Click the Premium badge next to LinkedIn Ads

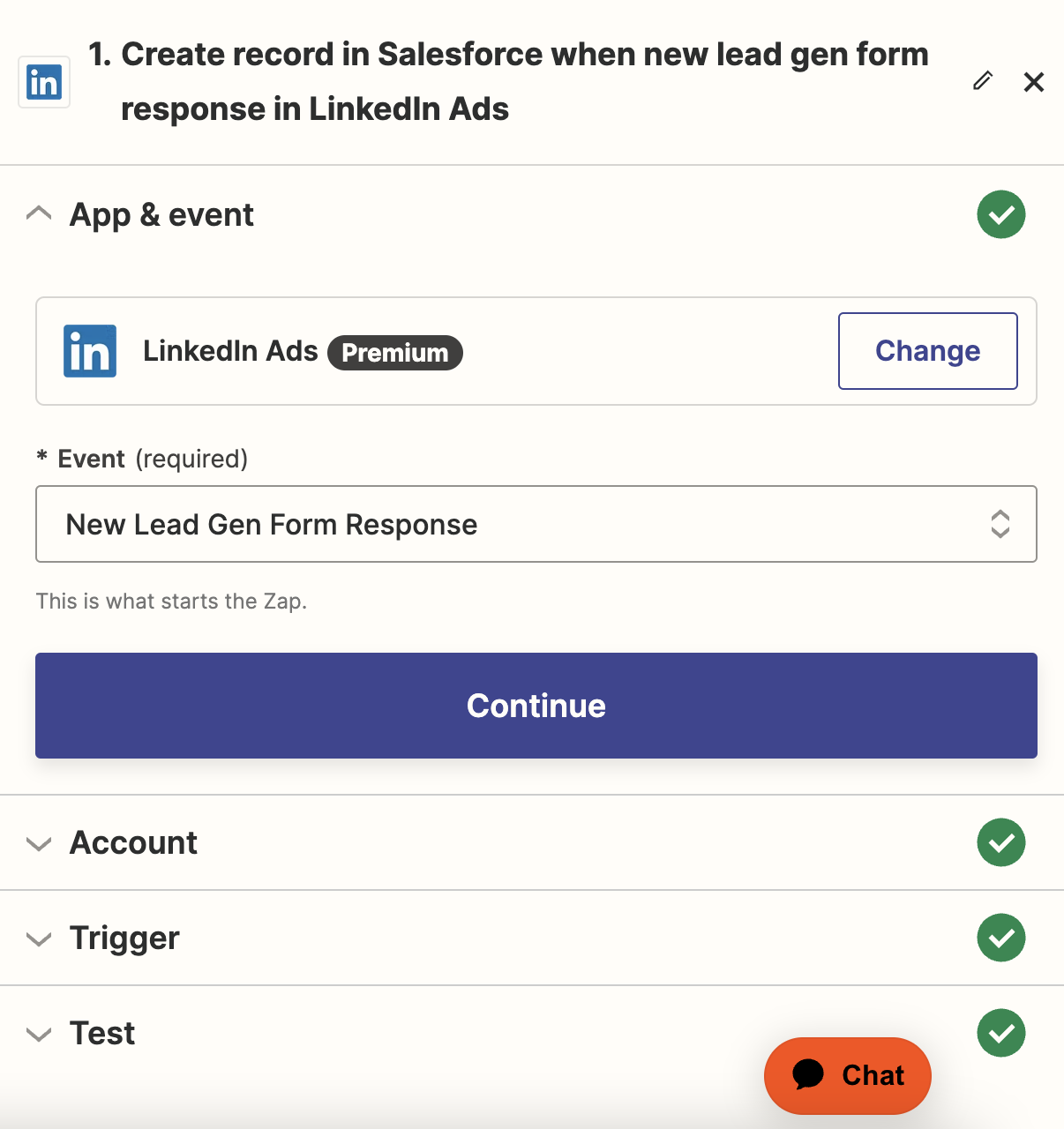[x=395, y=353]
